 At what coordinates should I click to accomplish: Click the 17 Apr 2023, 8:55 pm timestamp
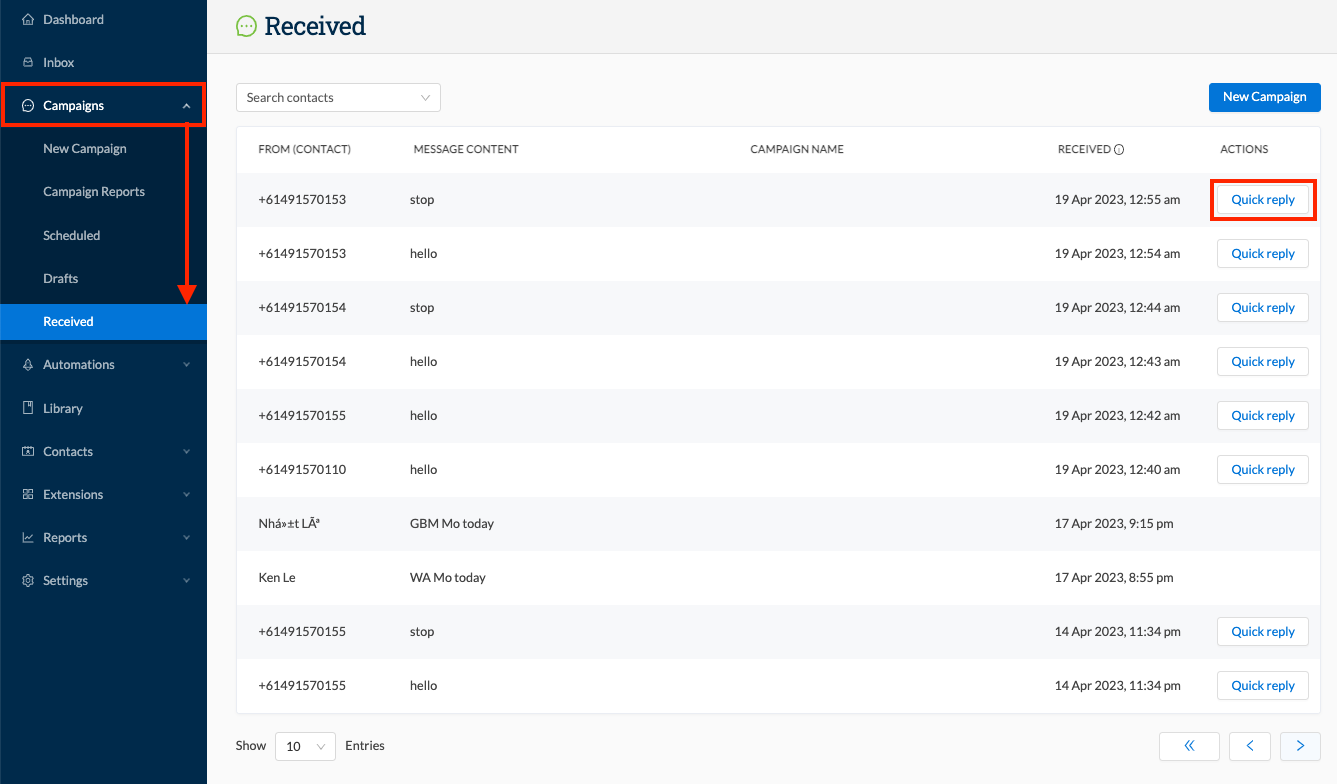click(x=1114, y=578)
